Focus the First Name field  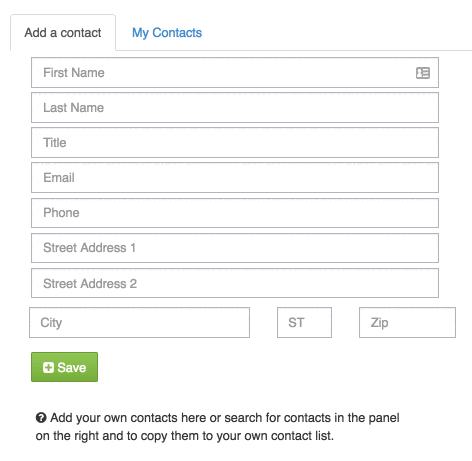click(x=235, y=73)
